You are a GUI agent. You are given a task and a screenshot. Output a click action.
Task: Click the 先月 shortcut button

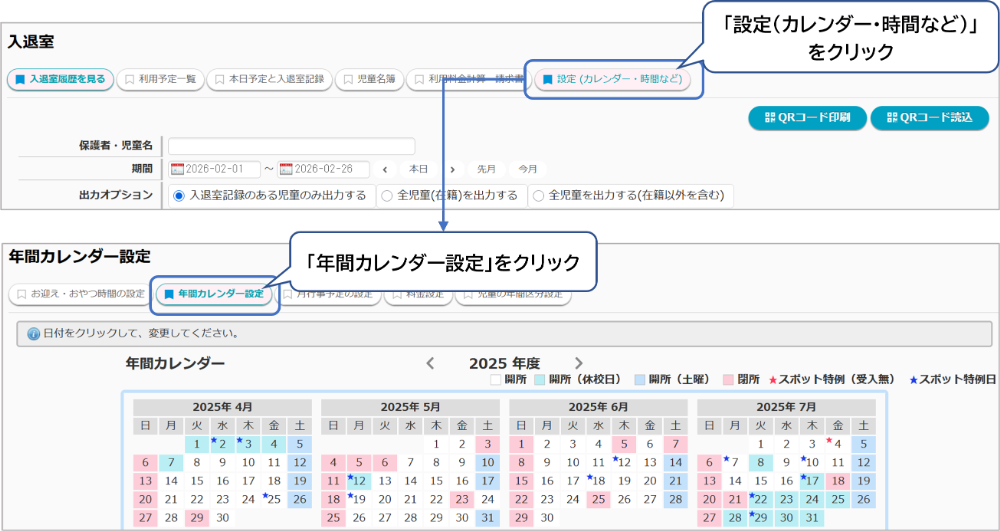coord(486,169)
